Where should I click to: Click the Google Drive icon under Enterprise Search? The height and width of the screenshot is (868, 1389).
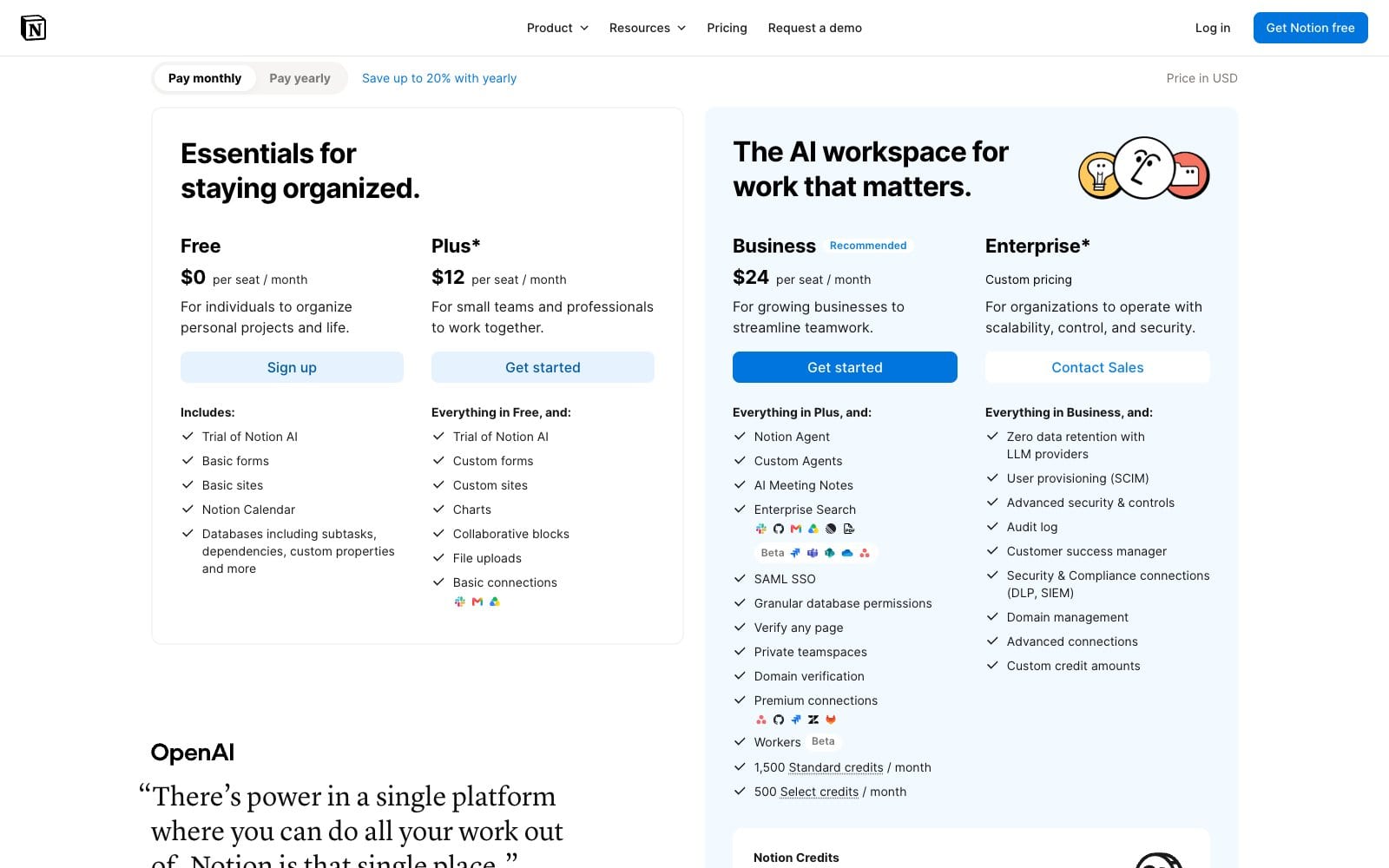(x=813, y=529)
